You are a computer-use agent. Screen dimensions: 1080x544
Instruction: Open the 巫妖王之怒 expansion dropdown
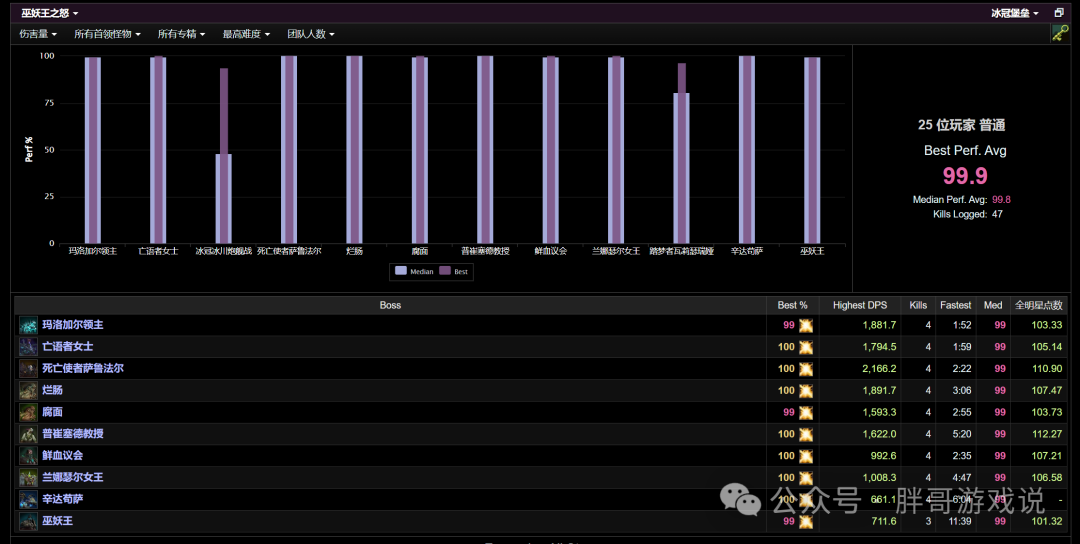coord(50,13)
